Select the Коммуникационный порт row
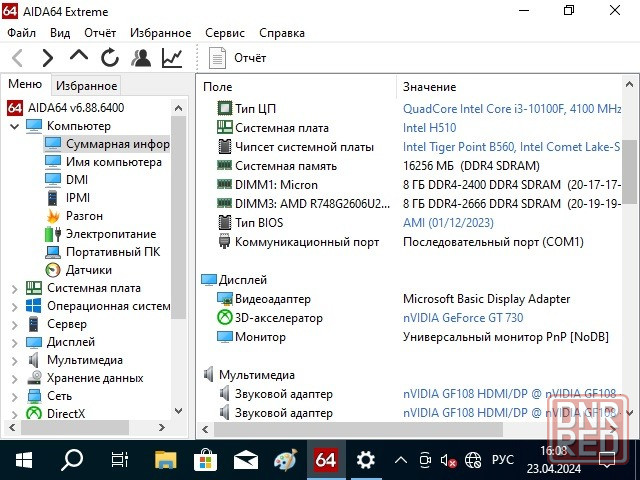Viewport: 640px width, 480px height. pos(411,242)
